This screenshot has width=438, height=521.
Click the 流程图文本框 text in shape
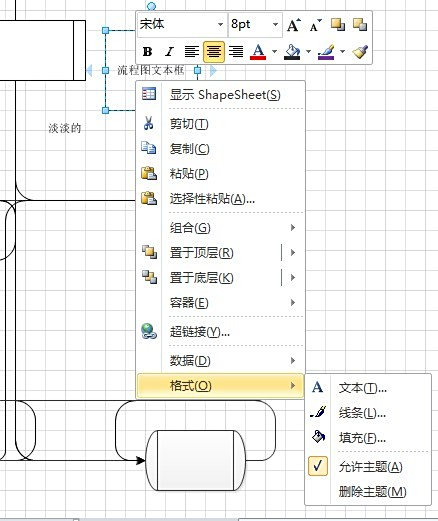151,70
